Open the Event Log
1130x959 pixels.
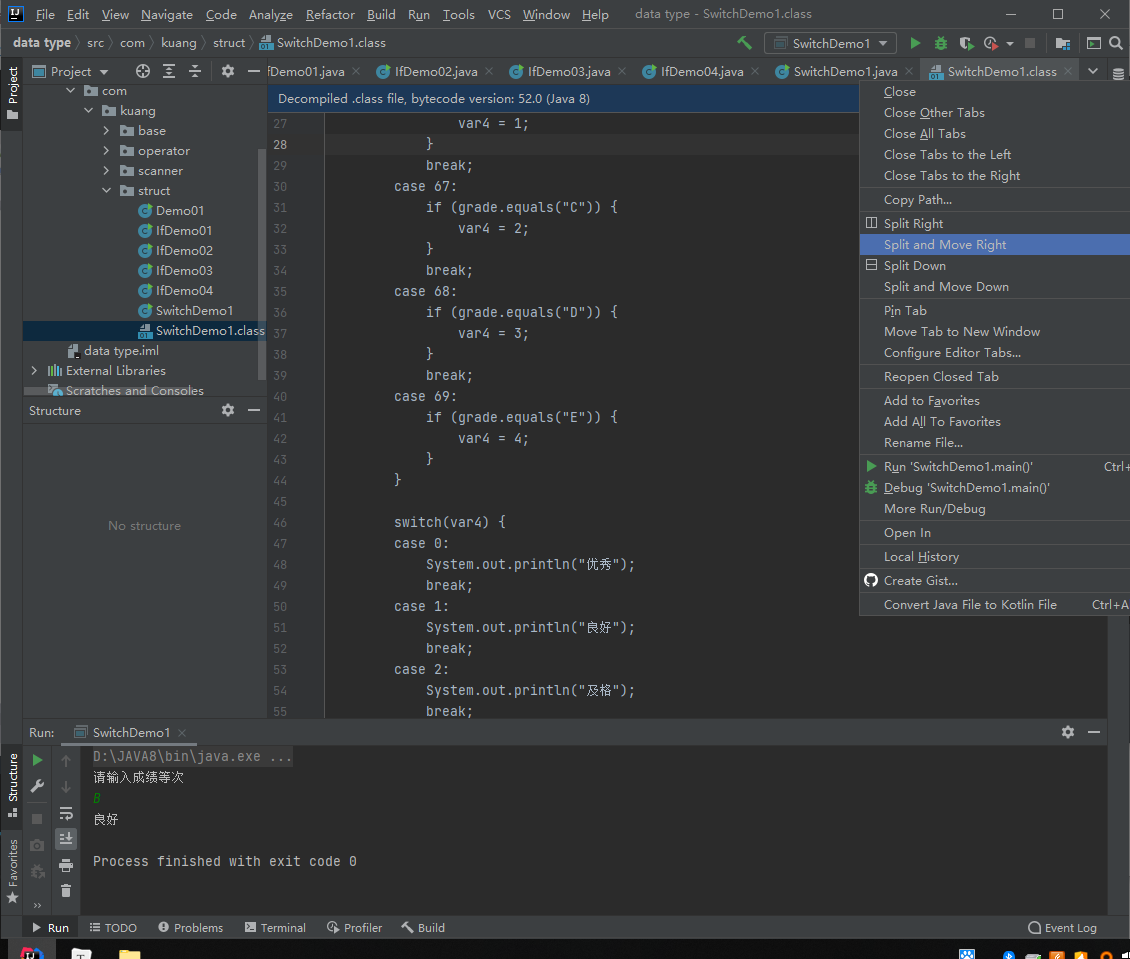(x=1063, y=927)
